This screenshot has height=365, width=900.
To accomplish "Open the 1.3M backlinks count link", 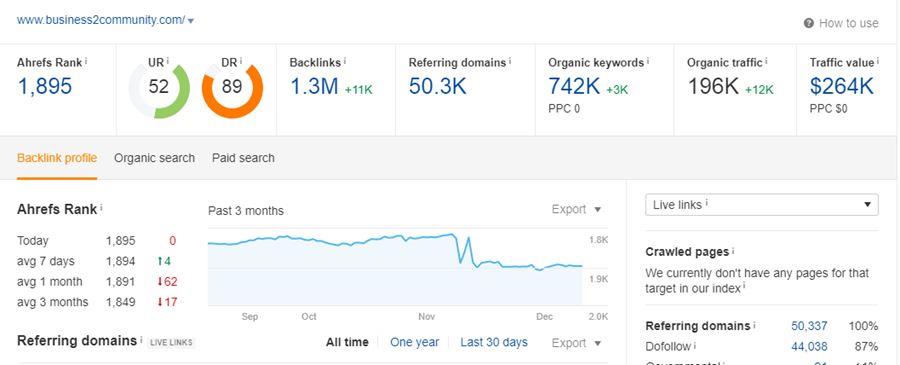I will pyautogui.click(x=314, y=86).
